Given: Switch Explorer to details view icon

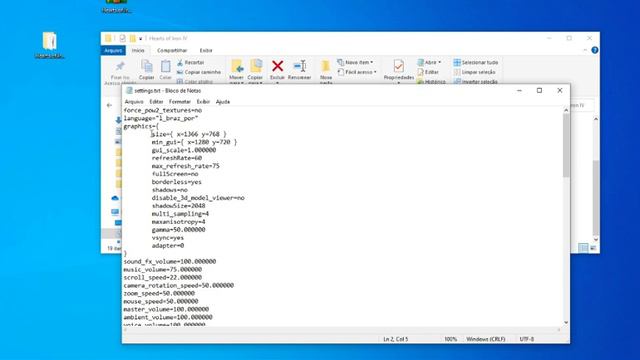Looking at the screenshot, I should point(583,248).
